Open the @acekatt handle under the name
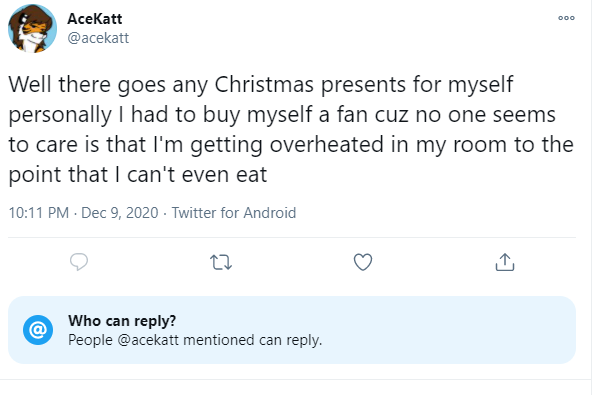Image resolution: width=595 pixels, height=395 pixels. click(x=98, y=38)
